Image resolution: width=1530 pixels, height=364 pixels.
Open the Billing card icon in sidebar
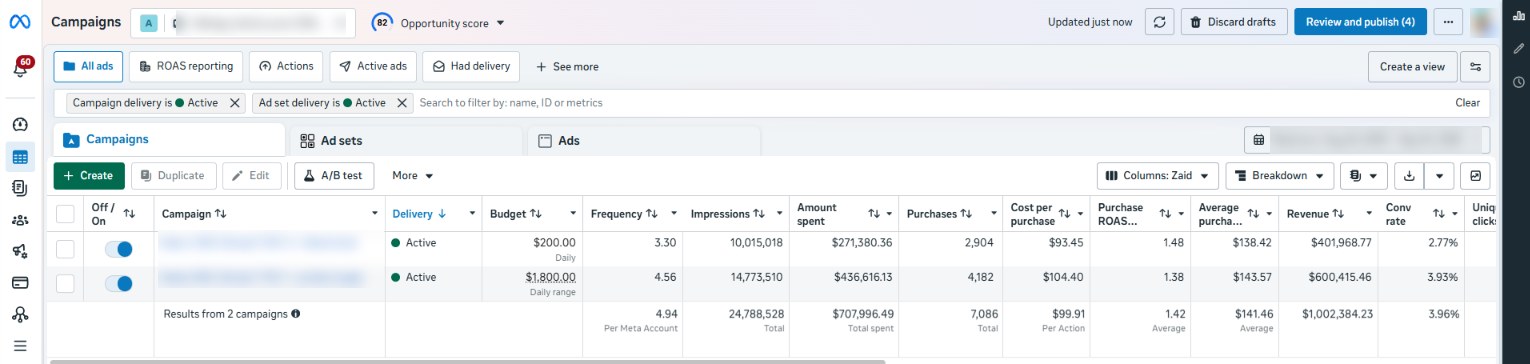click(20, 283)
